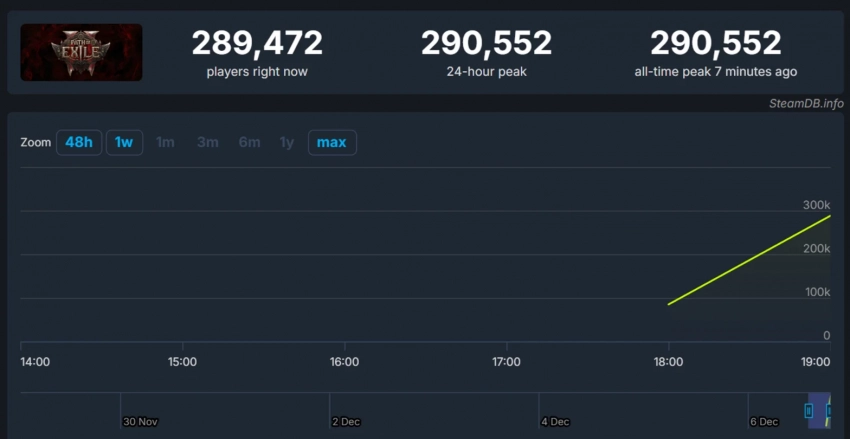Click the start of the yellow-green line at 18:00

[x=668, y=304]
